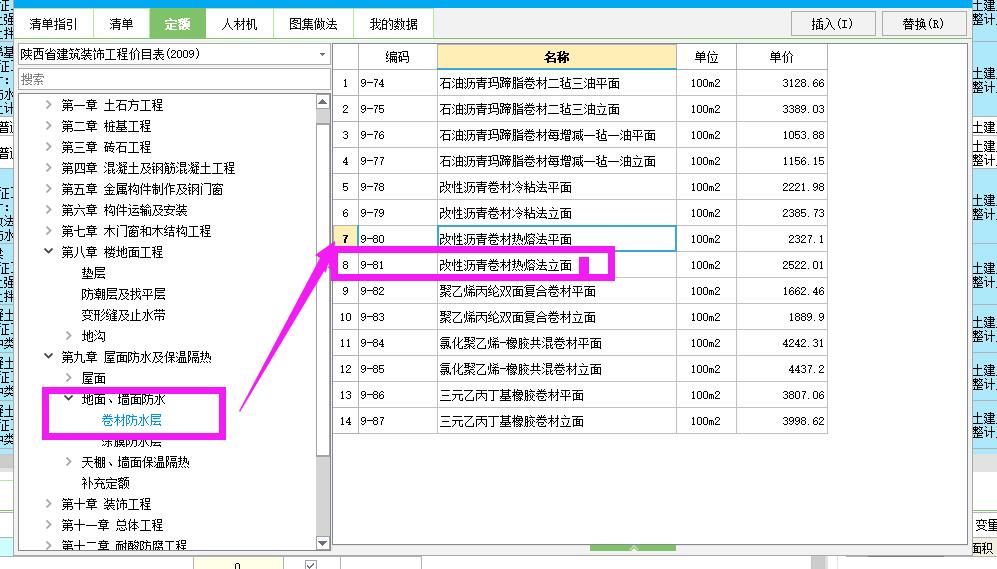This screenshot has height=569, width=997.
Task: Select 防潮层及找平层 tree item
Action: coord(123,294)
